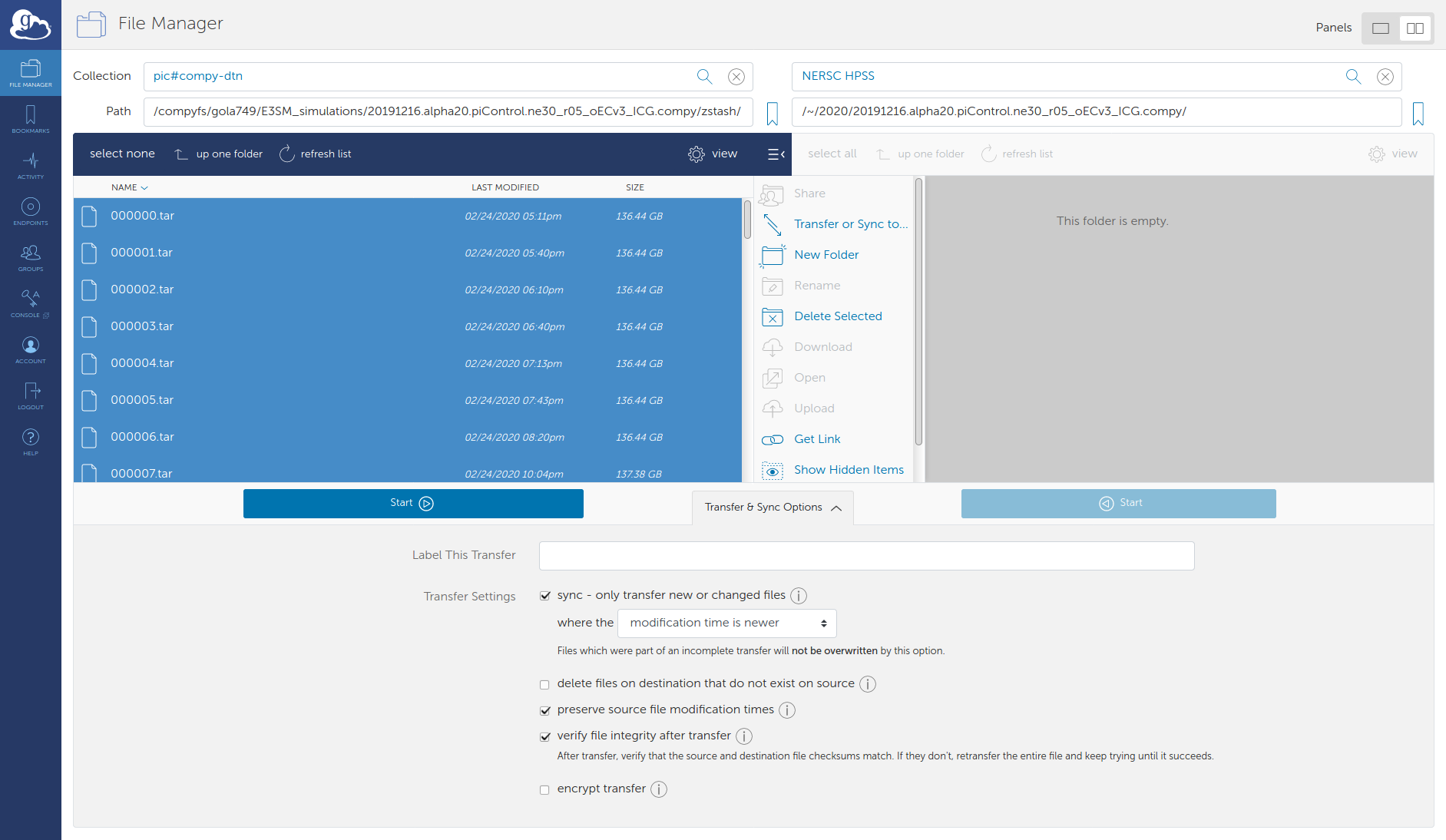
Task: Click the left panel Path field
Action: click(448, 112)
